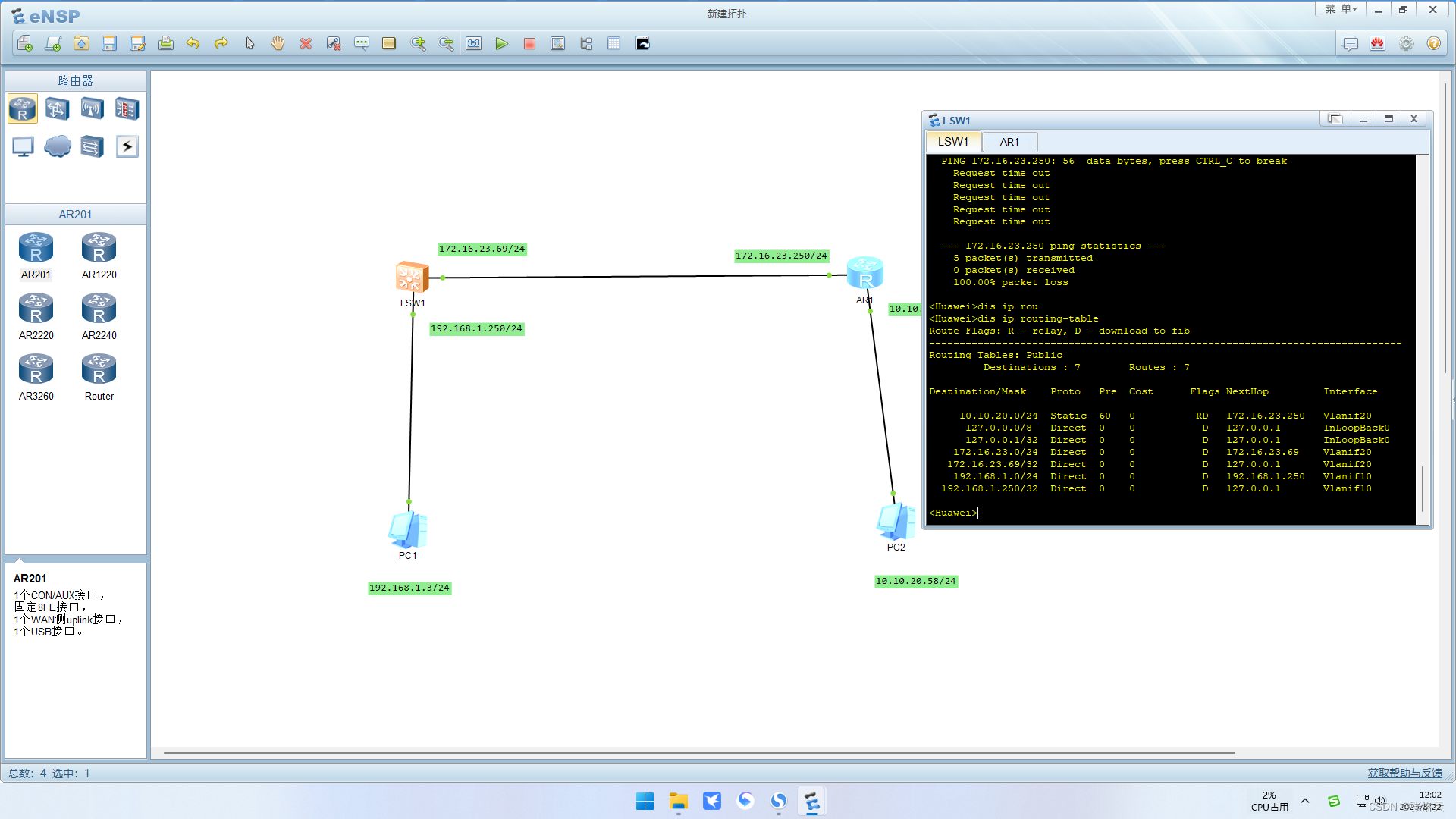Click the Stop devices red square icon
The width and height of the screenshot is (1456, 819).
(529, 44)
